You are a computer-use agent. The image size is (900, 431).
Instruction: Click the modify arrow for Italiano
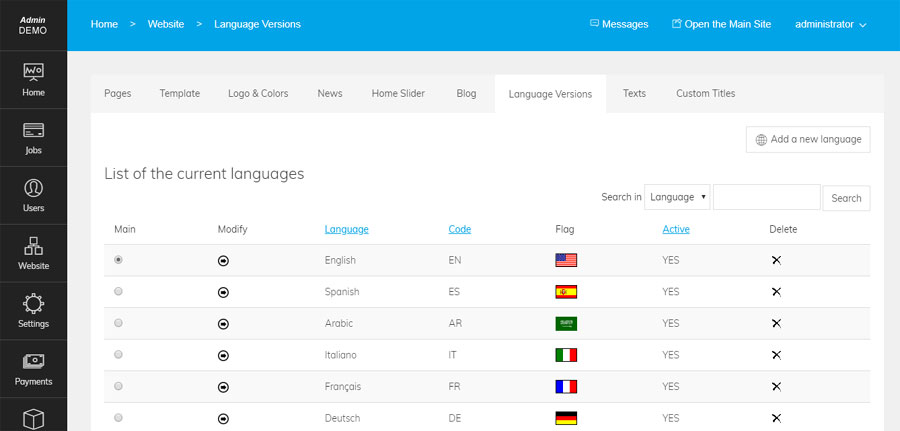coord(223,355)
